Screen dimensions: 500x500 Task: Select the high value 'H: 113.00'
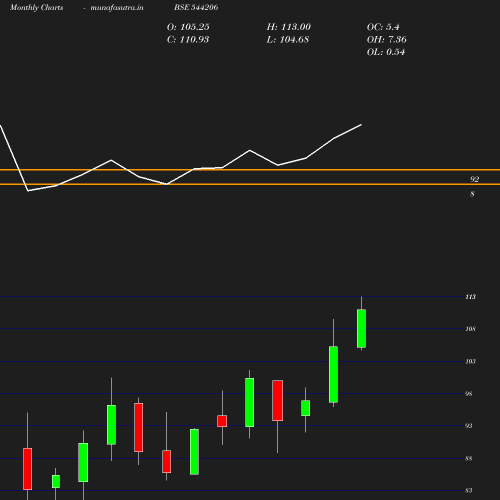[289, 27]
